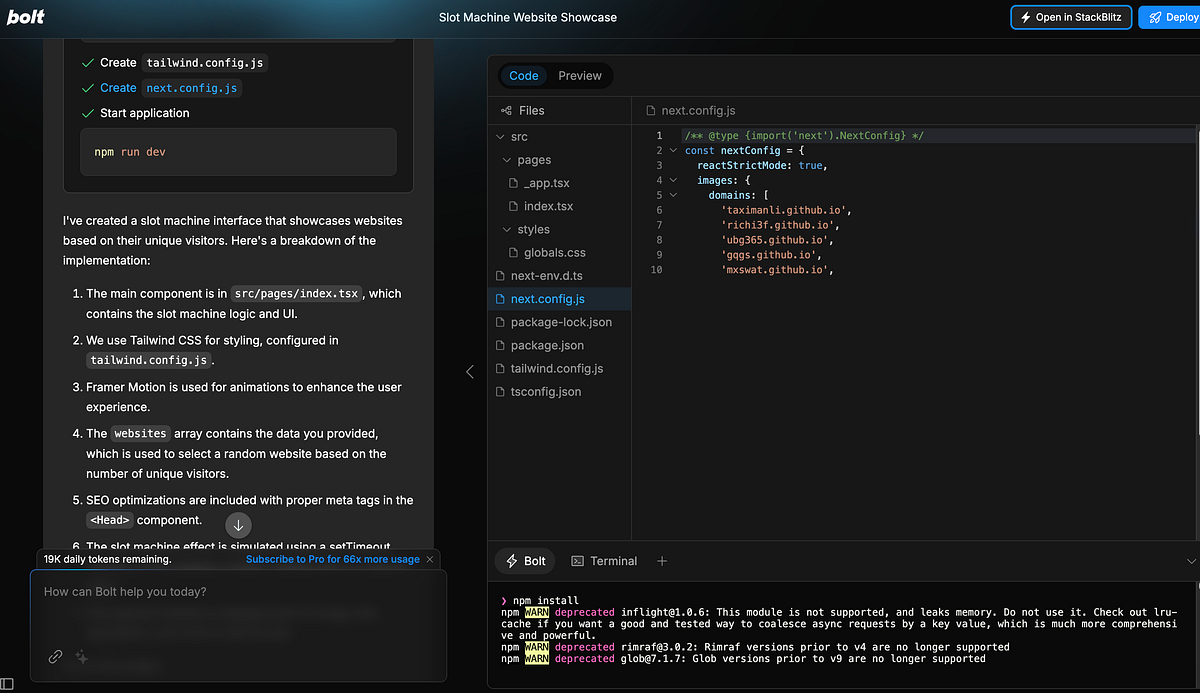Collapse the chat panel with the left chevron
This screenshot has height=693, width=1200.
(x=469, y=371)
